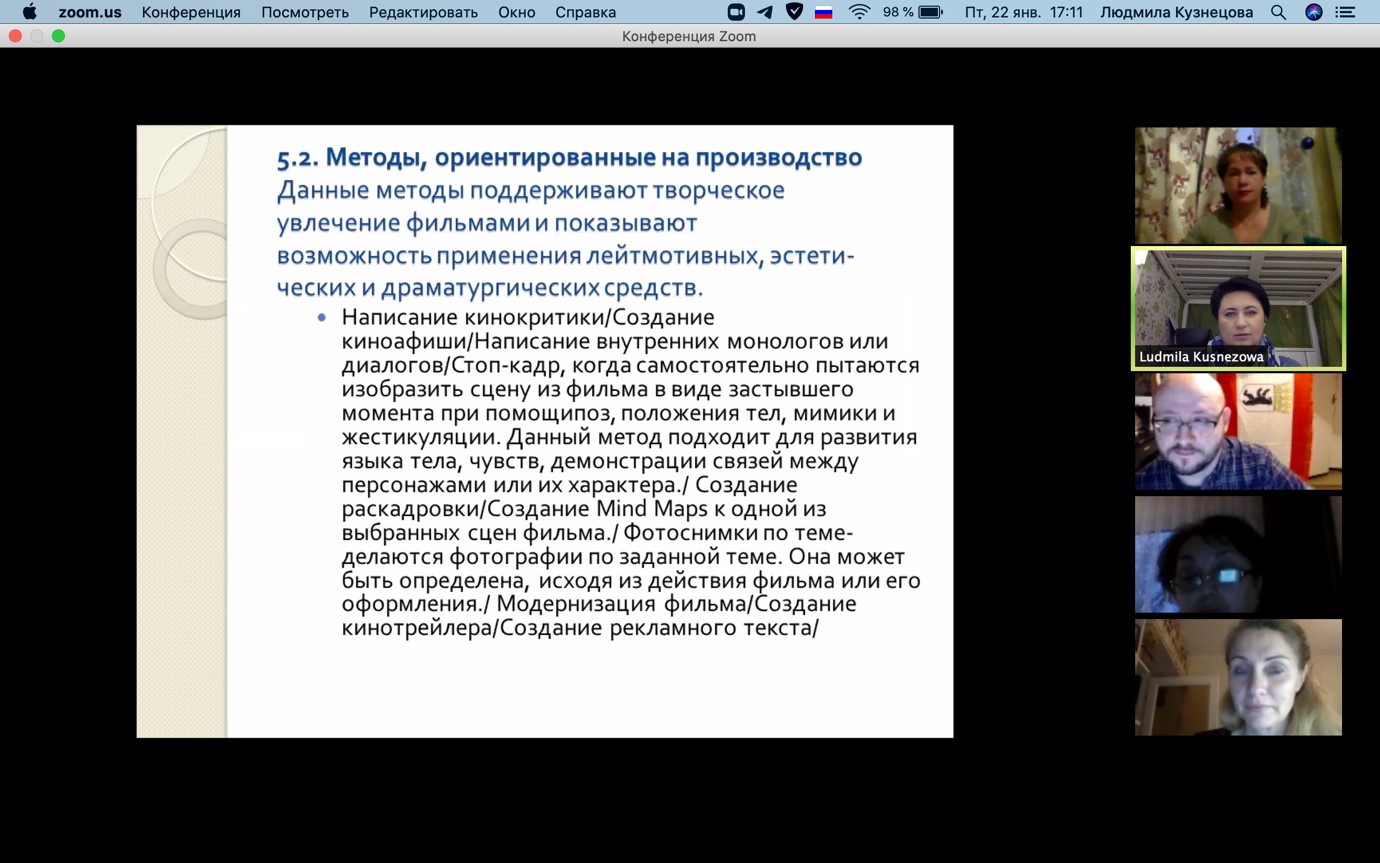Open the Wi-Fi status menu

tap(859, 12)
